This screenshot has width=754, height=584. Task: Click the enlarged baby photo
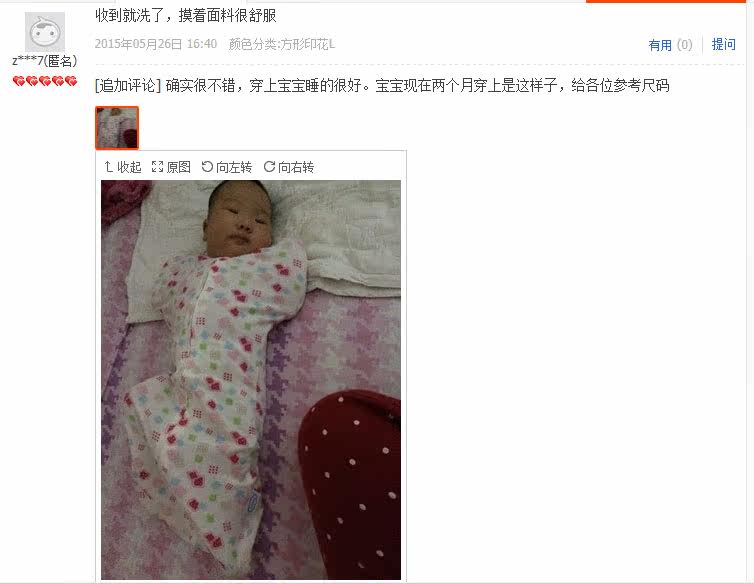(x=251, y=380)
